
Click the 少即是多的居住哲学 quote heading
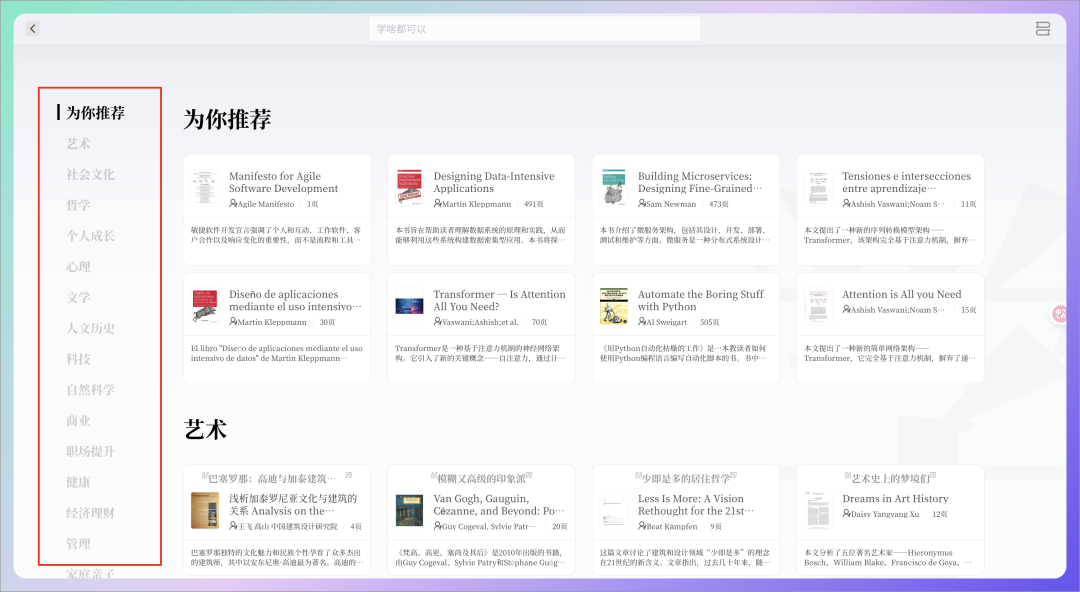tap(685, 478)
